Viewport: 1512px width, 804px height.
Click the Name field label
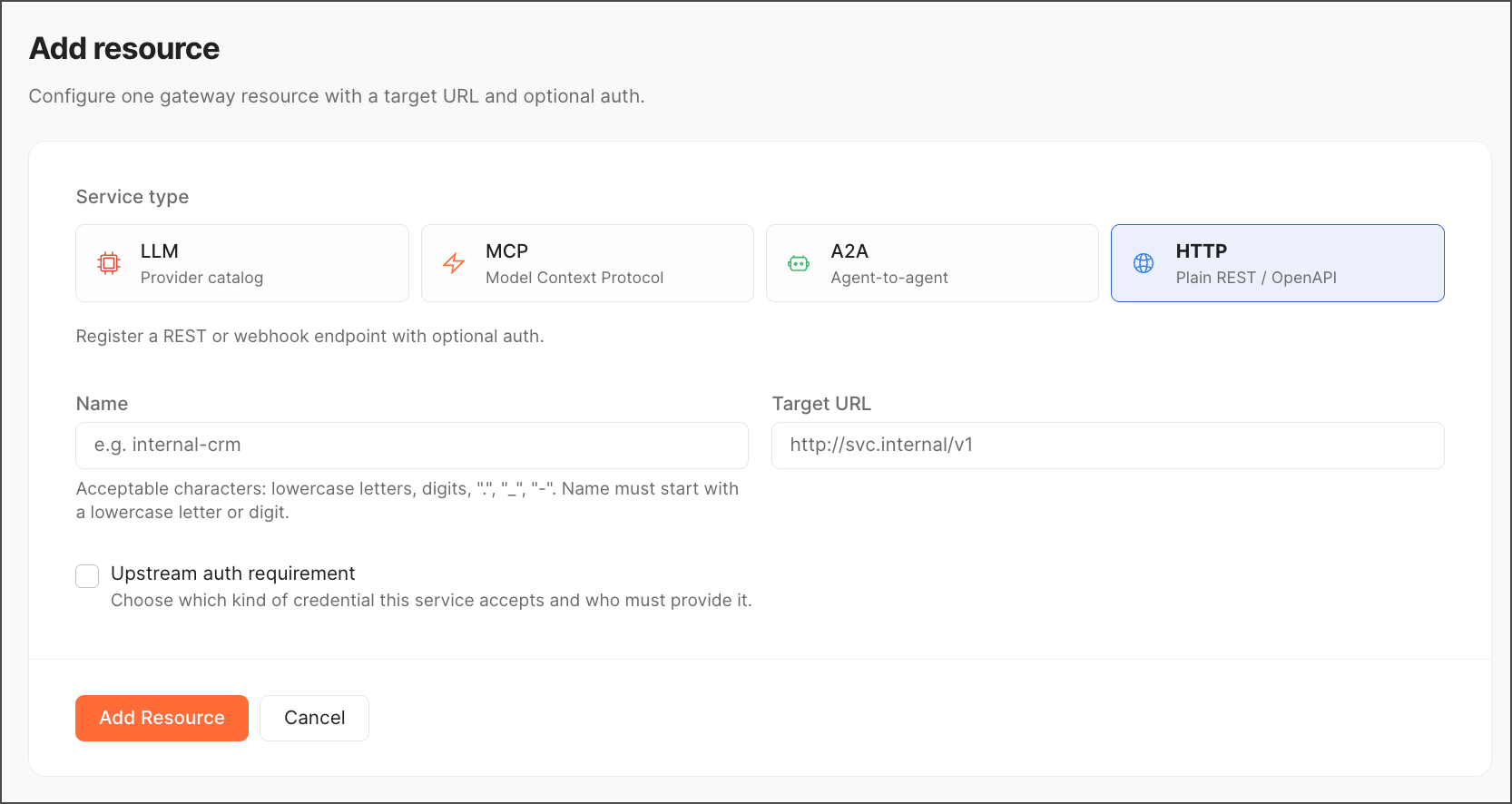pos(102,404)
